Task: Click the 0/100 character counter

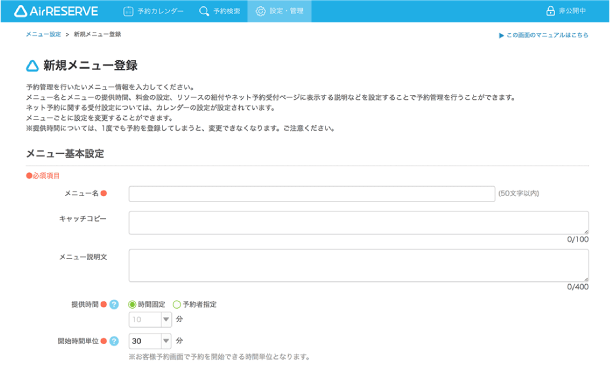Action: pyautogui.click(x=578, y=240)
